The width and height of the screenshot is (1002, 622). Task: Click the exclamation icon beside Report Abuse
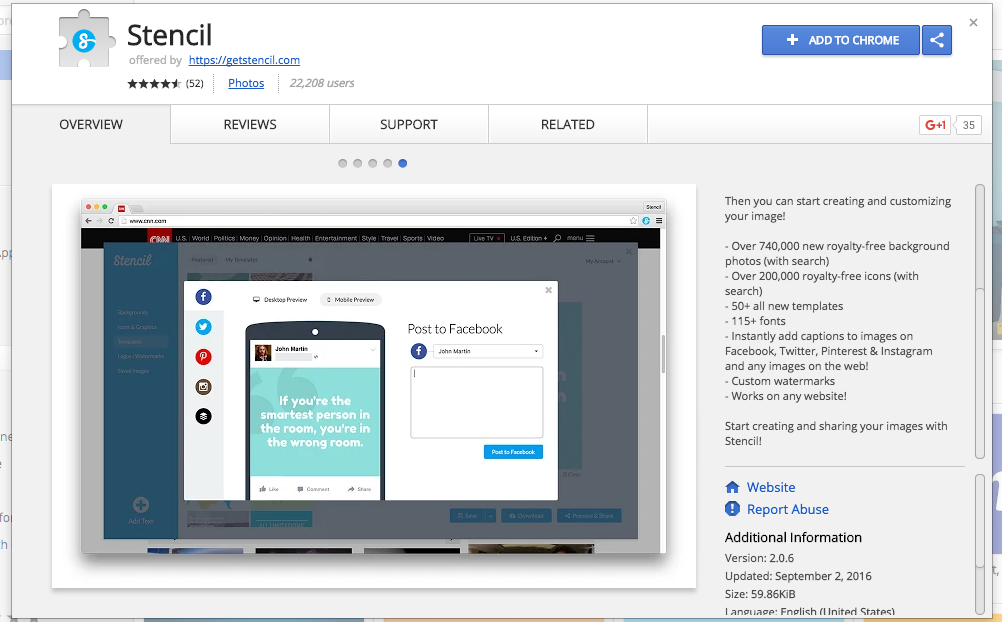pyautogui.click(x=732, y=509)
